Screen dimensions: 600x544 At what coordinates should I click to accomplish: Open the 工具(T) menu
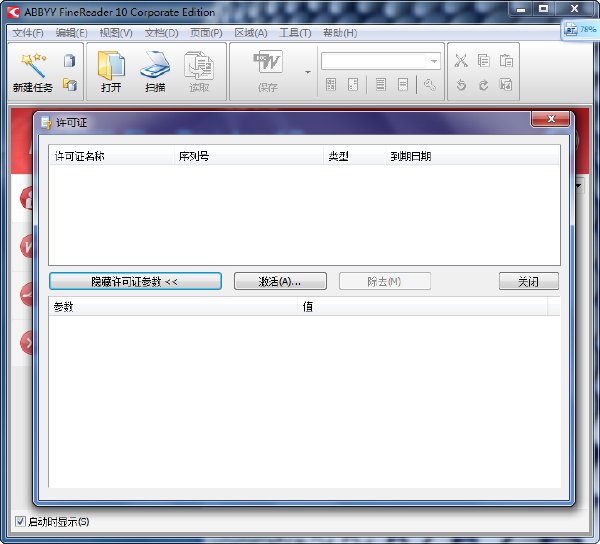295,33
